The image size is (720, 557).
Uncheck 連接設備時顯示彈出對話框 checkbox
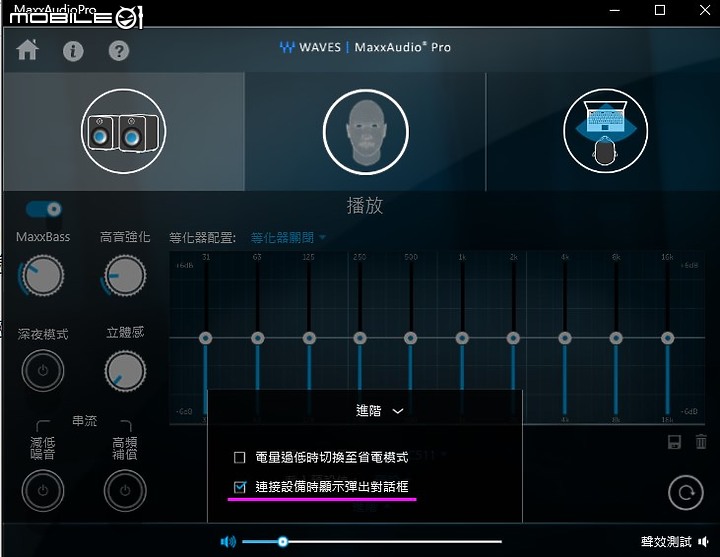pyautogui.click(x=239, y=487)
